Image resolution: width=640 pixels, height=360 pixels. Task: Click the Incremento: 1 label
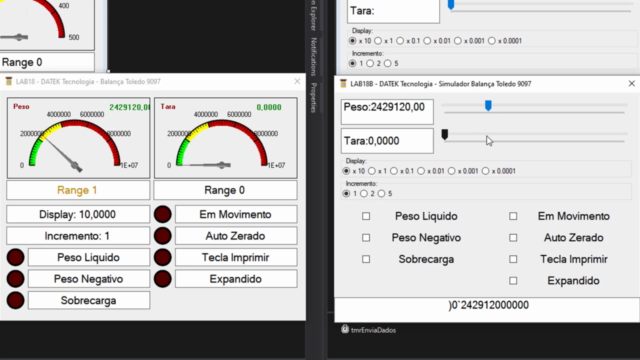78,236
